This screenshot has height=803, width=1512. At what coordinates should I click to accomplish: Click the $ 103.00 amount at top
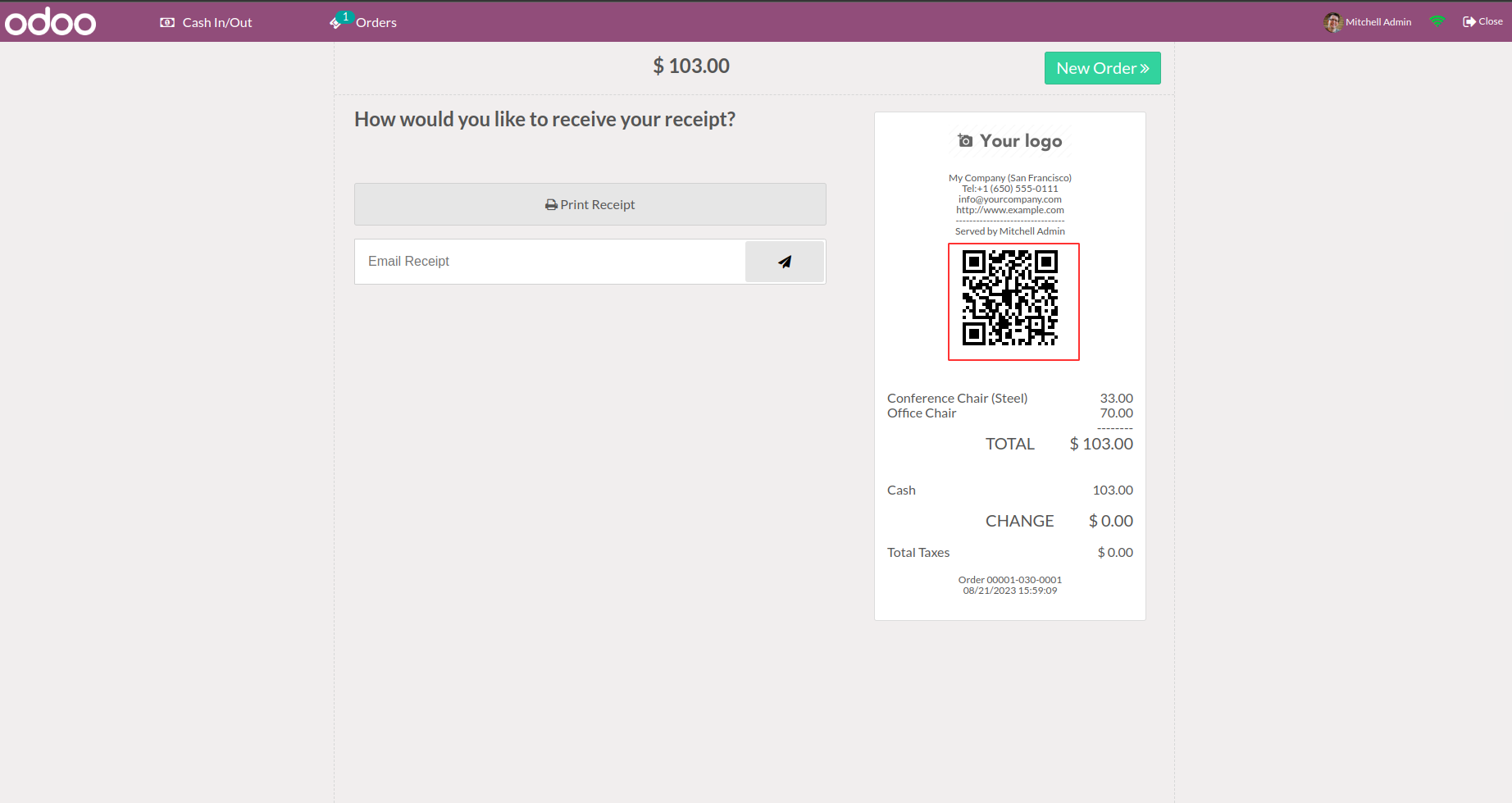tap(691, 66)
